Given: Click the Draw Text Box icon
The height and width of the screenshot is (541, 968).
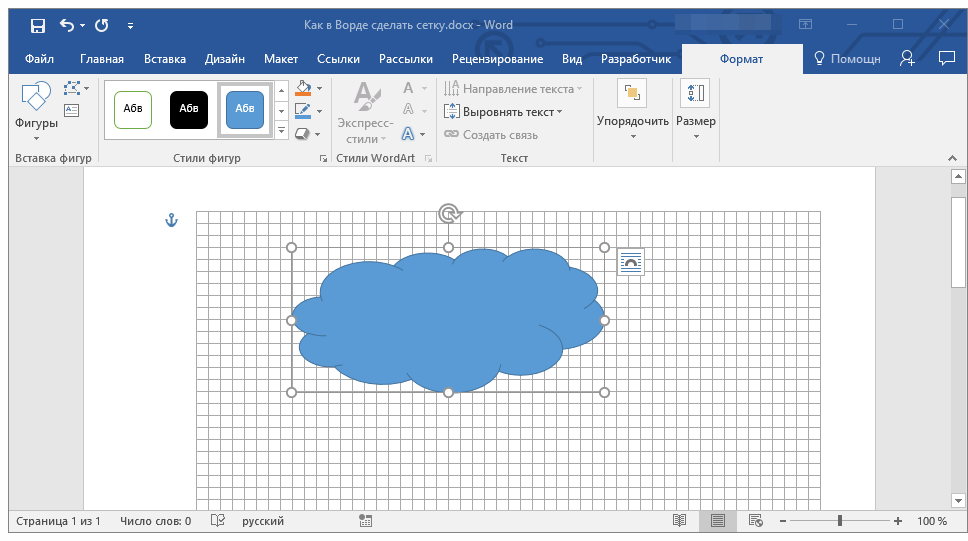Looking at the screenshot, I should click(x=71, y=110).
